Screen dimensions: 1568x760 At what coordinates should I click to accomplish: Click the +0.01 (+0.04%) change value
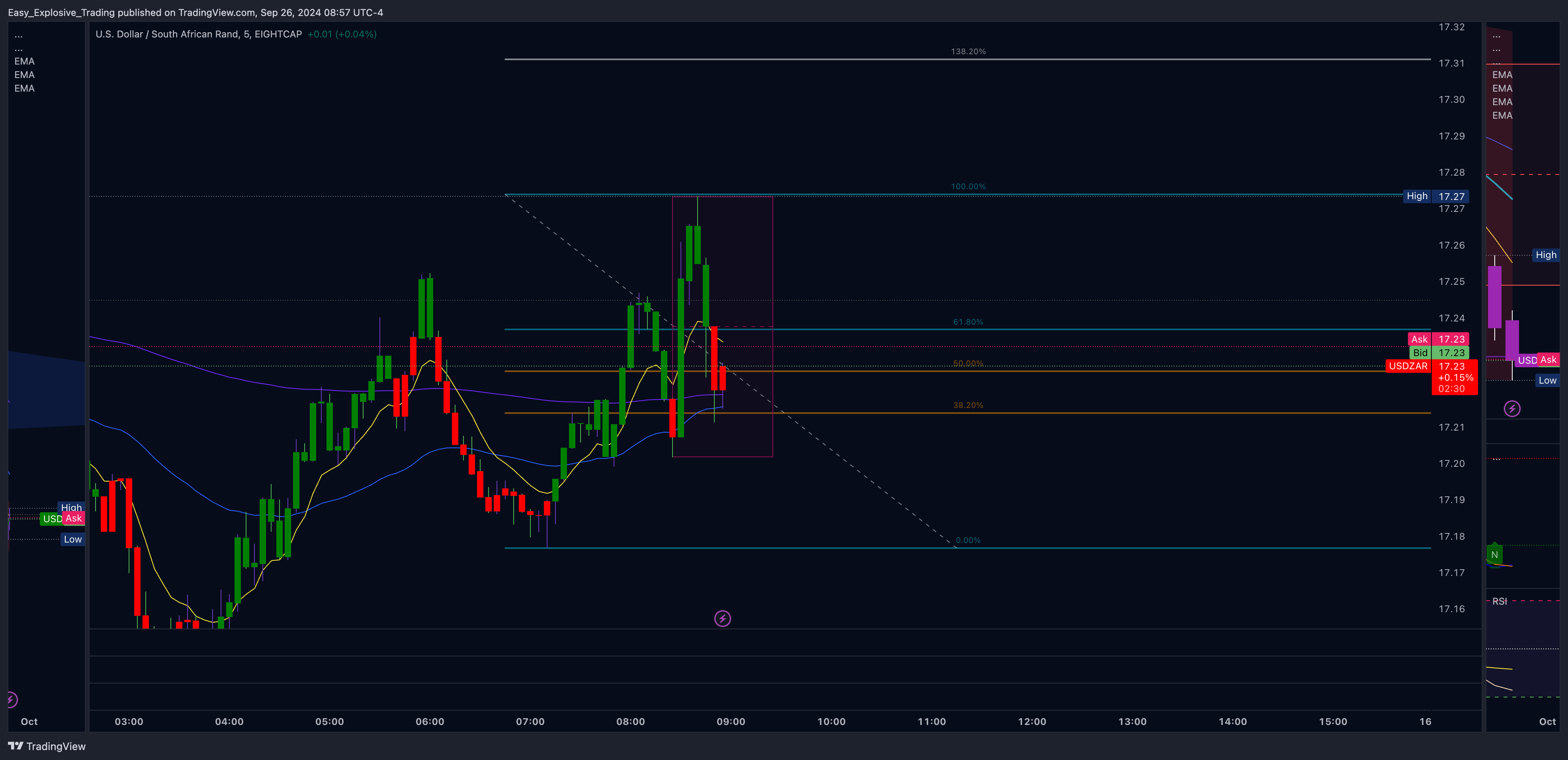342,34
